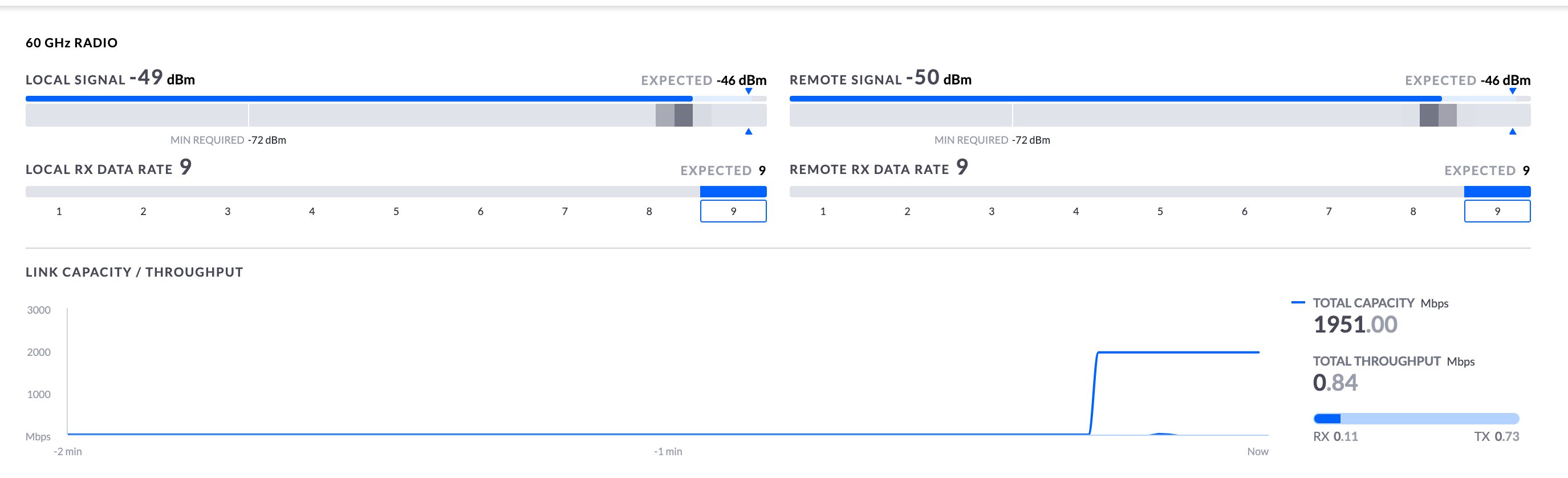Image resolution: width=1568 pixels, height=478 pixels.
Task: Click the Local Signal -49 dBm value
Action: tap(162, 78)
